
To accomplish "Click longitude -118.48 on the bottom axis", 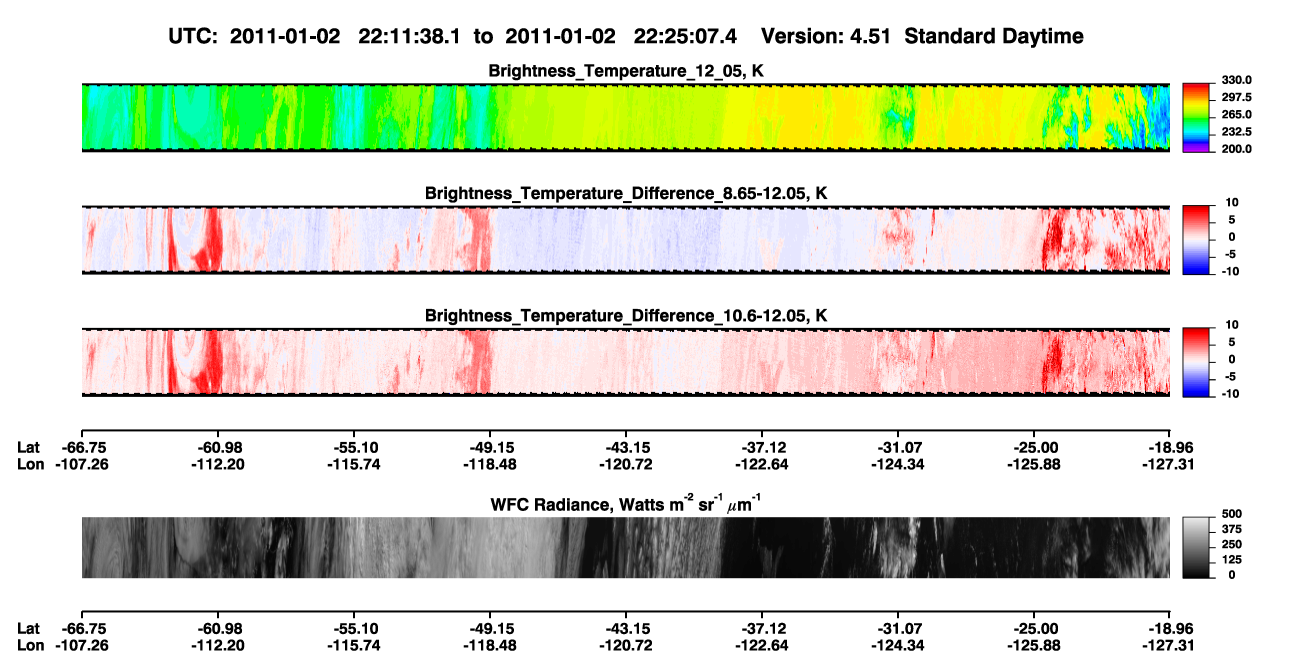I will 489,645.
